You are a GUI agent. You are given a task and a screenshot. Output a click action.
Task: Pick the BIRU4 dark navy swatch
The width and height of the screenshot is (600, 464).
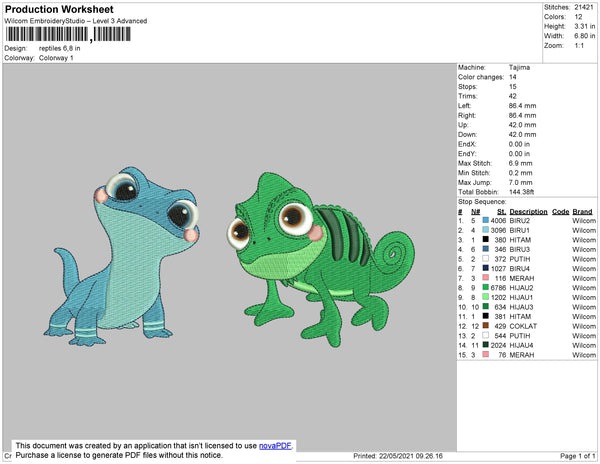coord(486,269)
